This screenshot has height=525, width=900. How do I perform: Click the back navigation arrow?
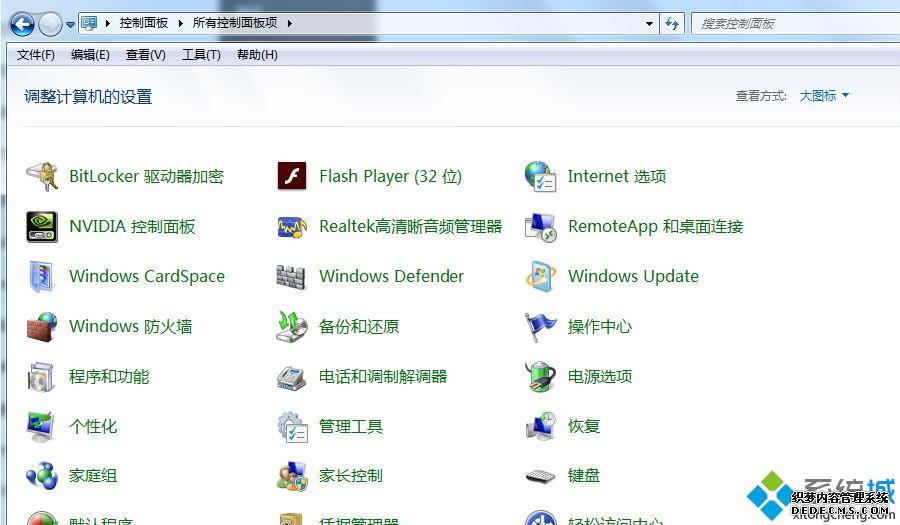pyautogui.click(x=22, y=24)
